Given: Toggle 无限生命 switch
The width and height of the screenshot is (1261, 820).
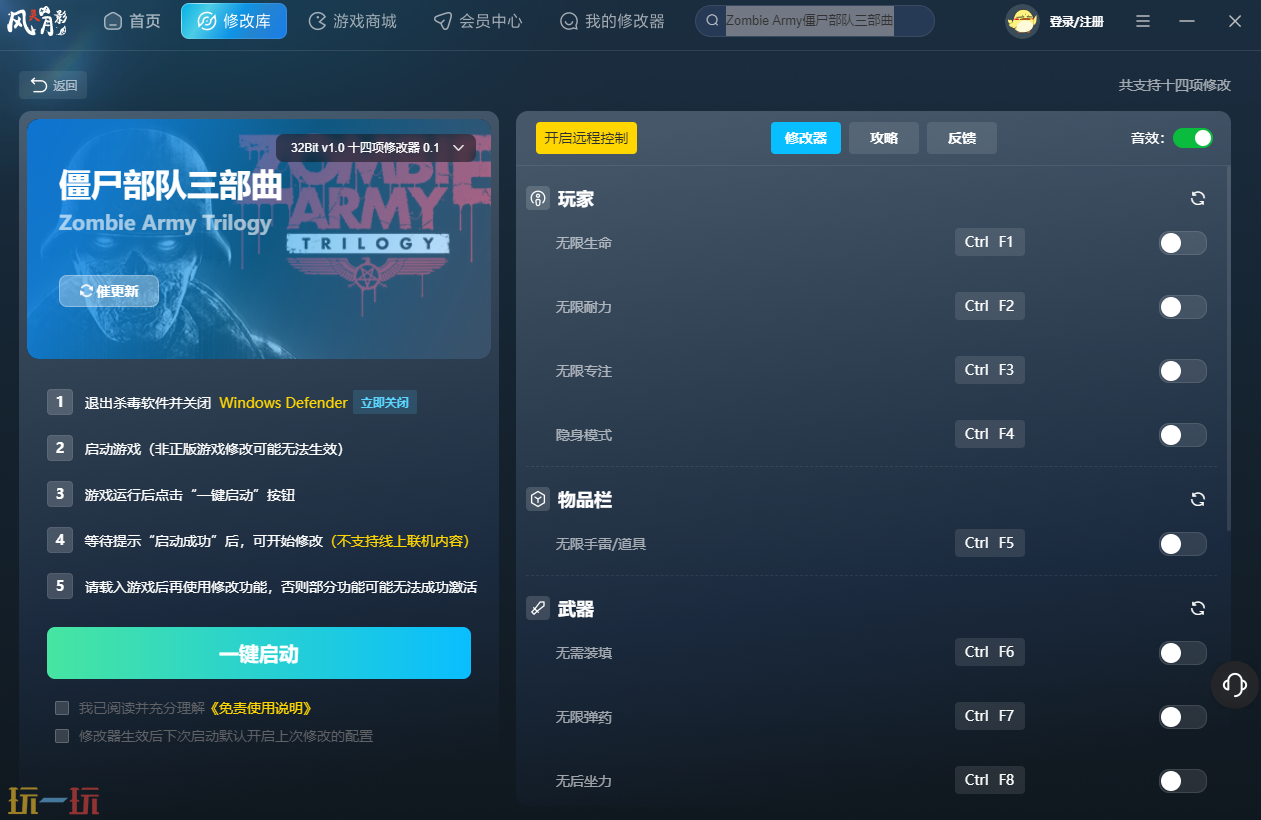Looking at the screenshot, I should [x=1183, y=243].
